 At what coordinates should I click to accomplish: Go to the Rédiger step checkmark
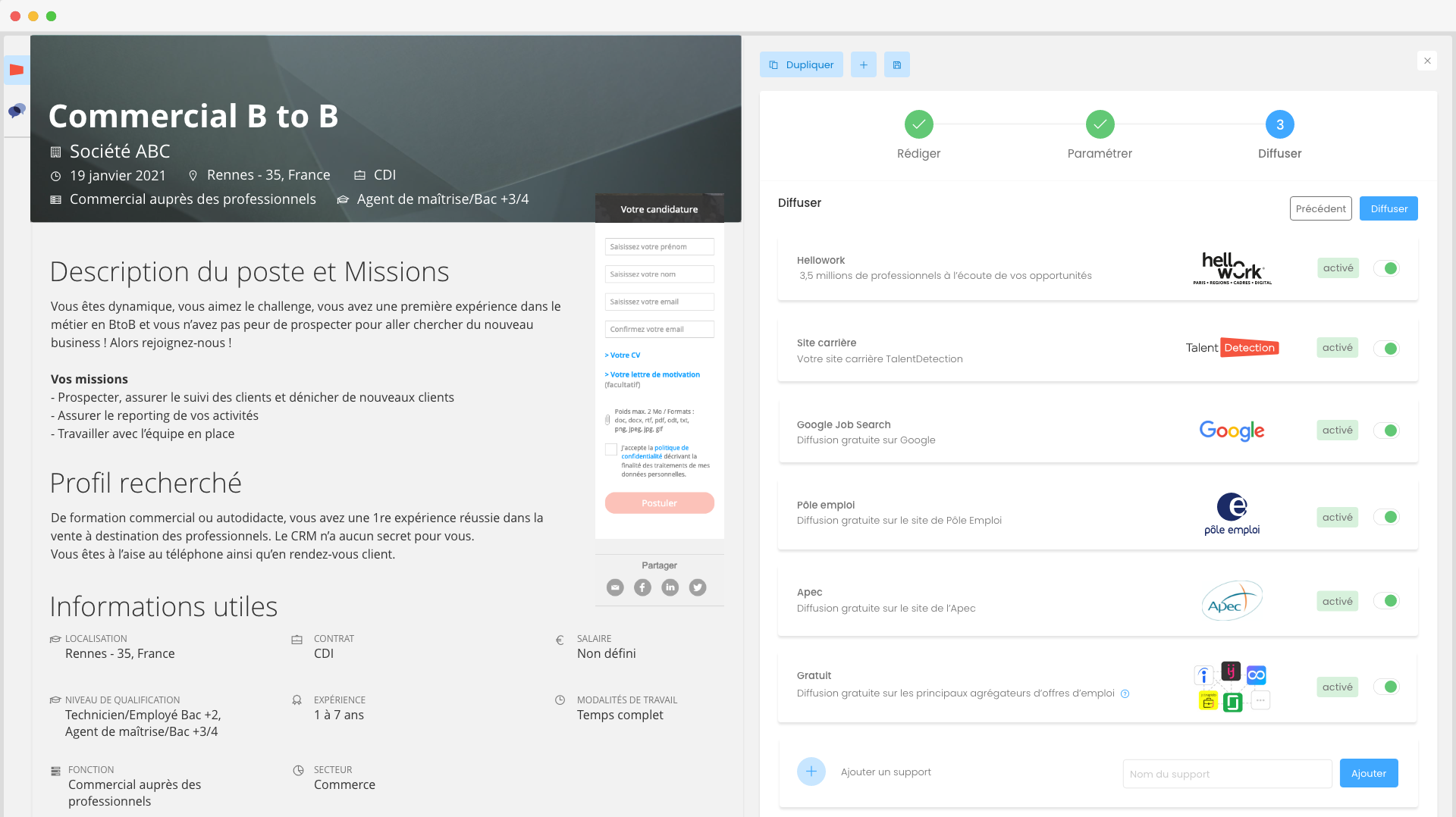pyautogui.click(x=918, y=124)
